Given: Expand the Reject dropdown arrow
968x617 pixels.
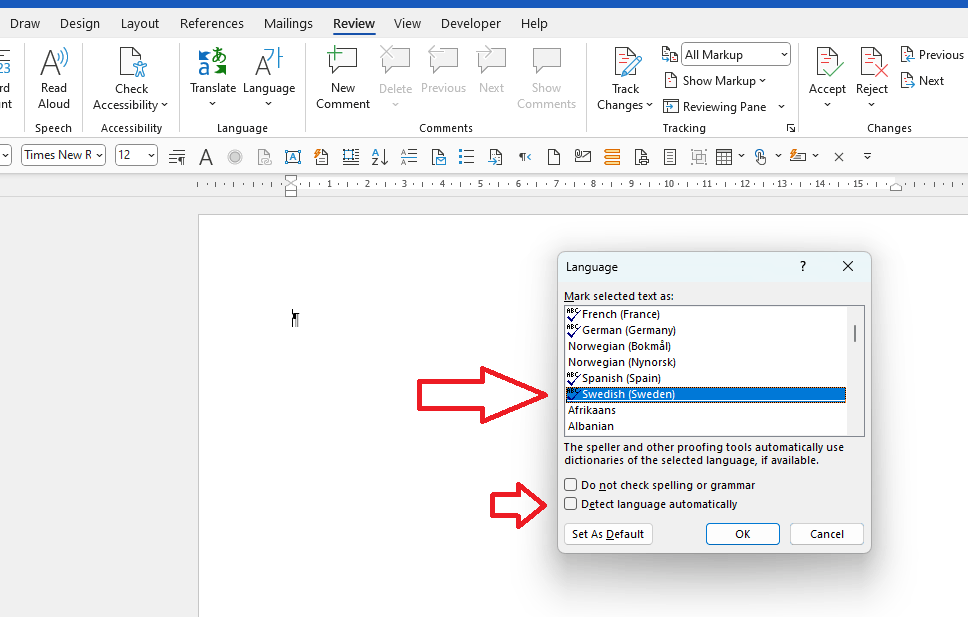Looking at the screenshot, I should 872,104.
